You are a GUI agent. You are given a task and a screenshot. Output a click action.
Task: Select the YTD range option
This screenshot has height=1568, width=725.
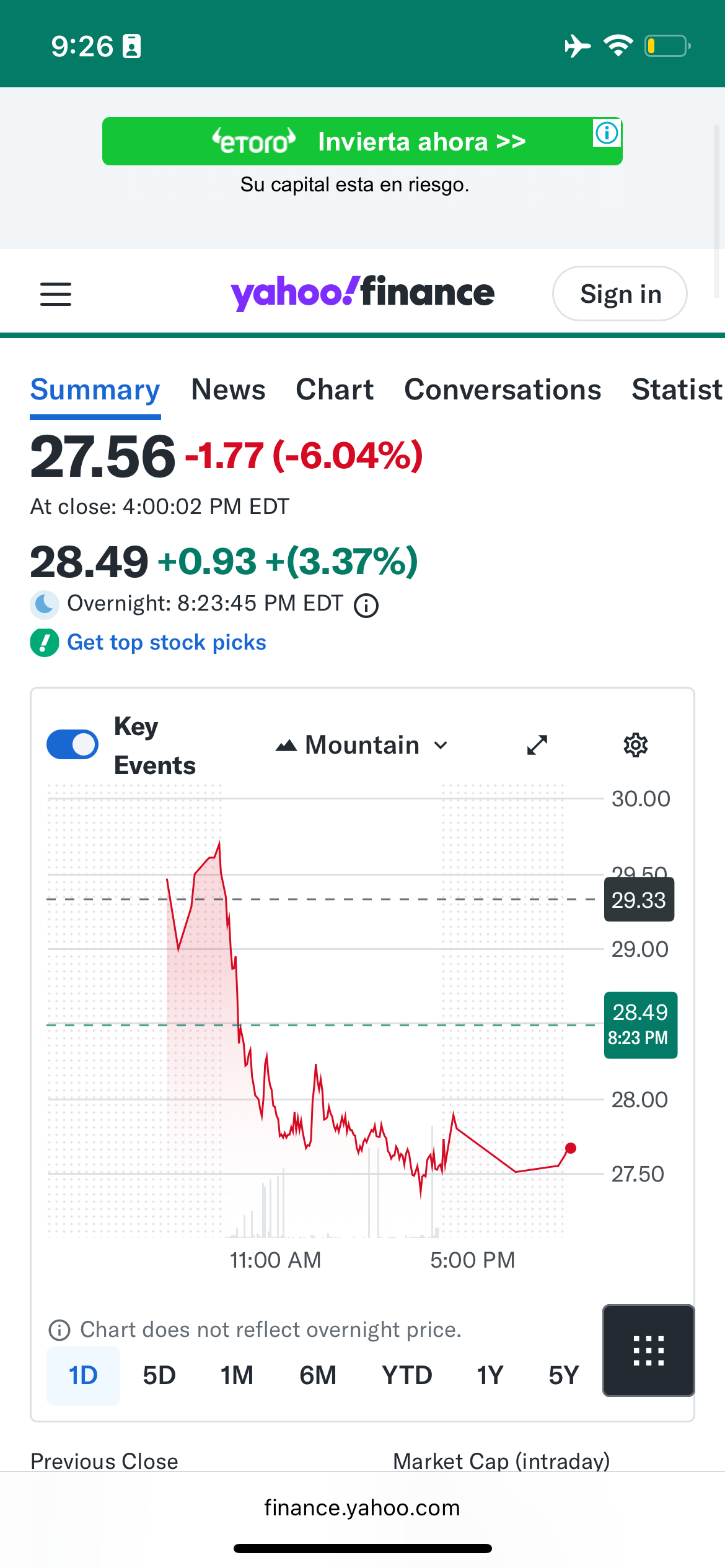point(406,1375)
